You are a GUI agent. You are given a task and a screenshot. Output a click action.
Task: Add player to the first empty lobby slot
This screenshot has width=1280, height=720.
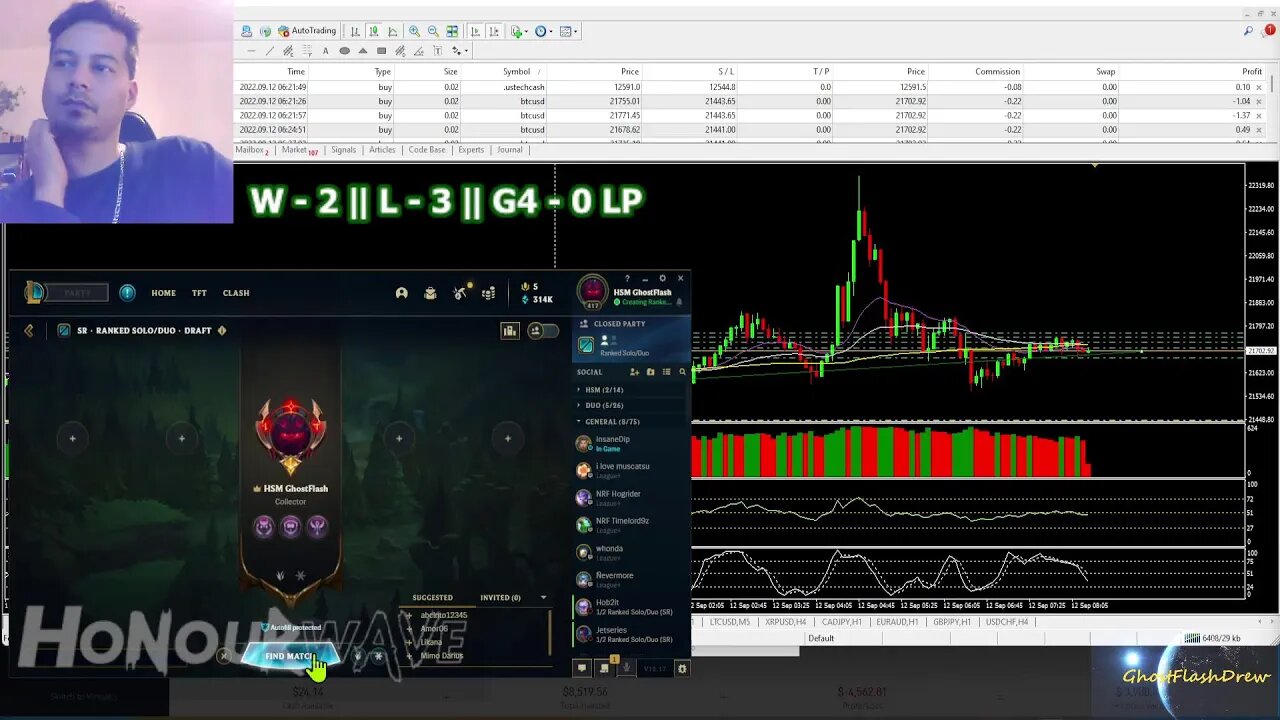[72, 438]
